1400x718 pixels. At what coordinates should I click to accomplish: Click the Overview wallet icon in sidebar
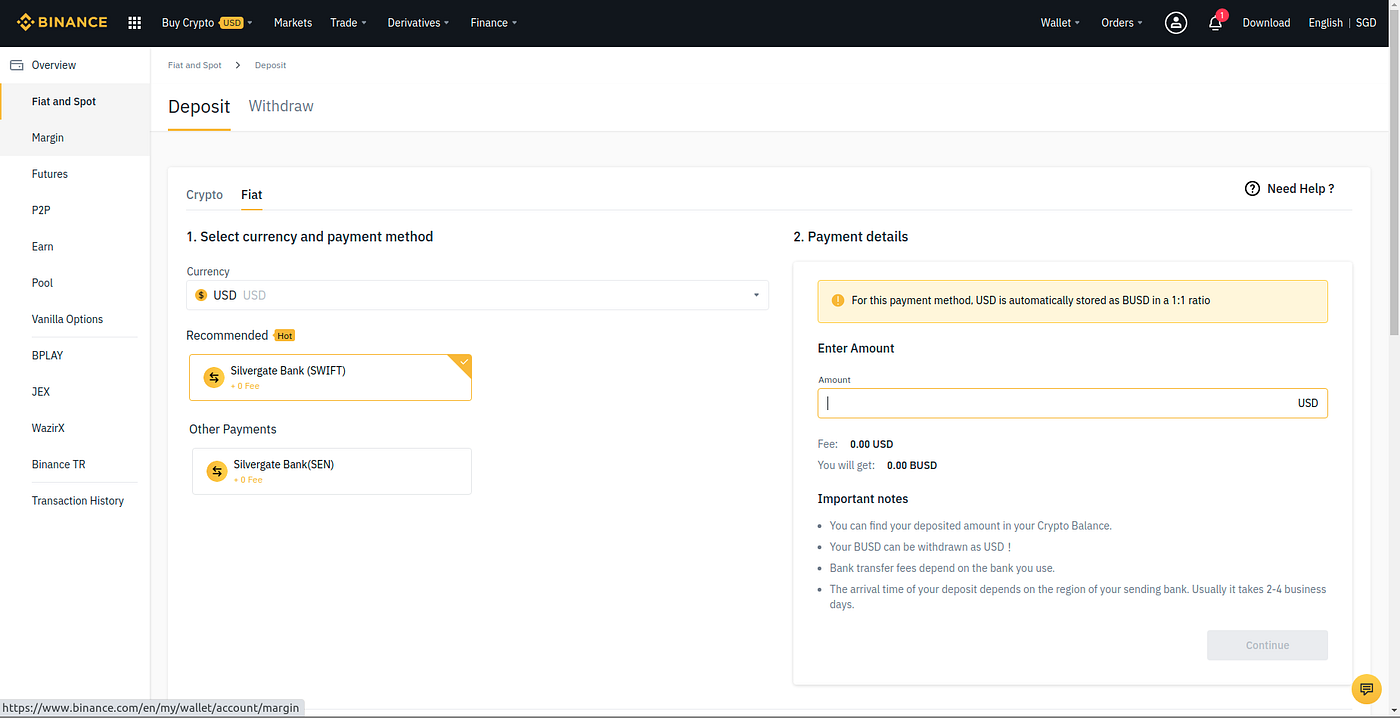pos(16,65)
